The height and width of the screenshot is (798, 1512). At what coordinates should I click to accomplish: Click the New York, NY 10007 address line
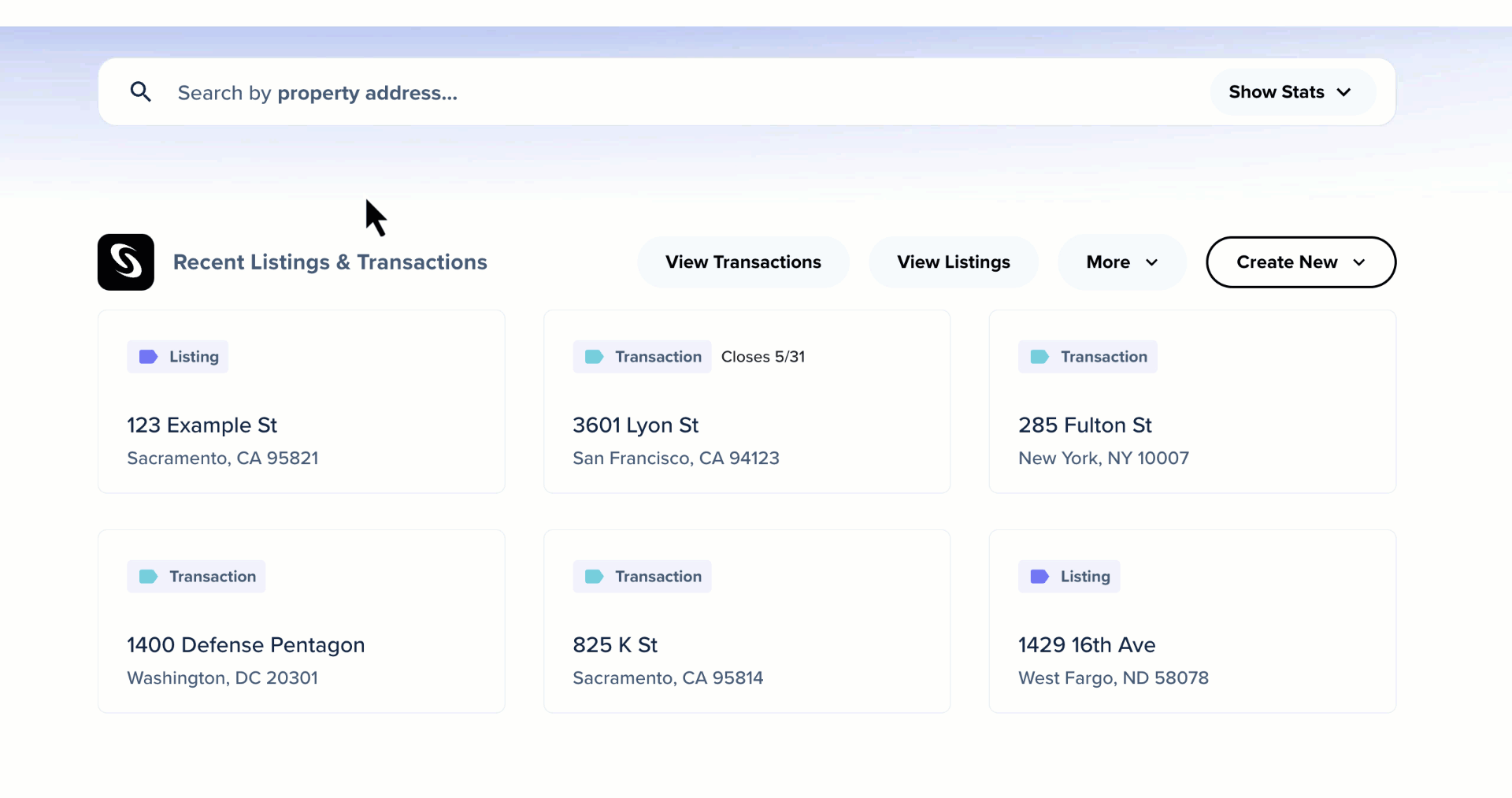[x=1103, y=458]
